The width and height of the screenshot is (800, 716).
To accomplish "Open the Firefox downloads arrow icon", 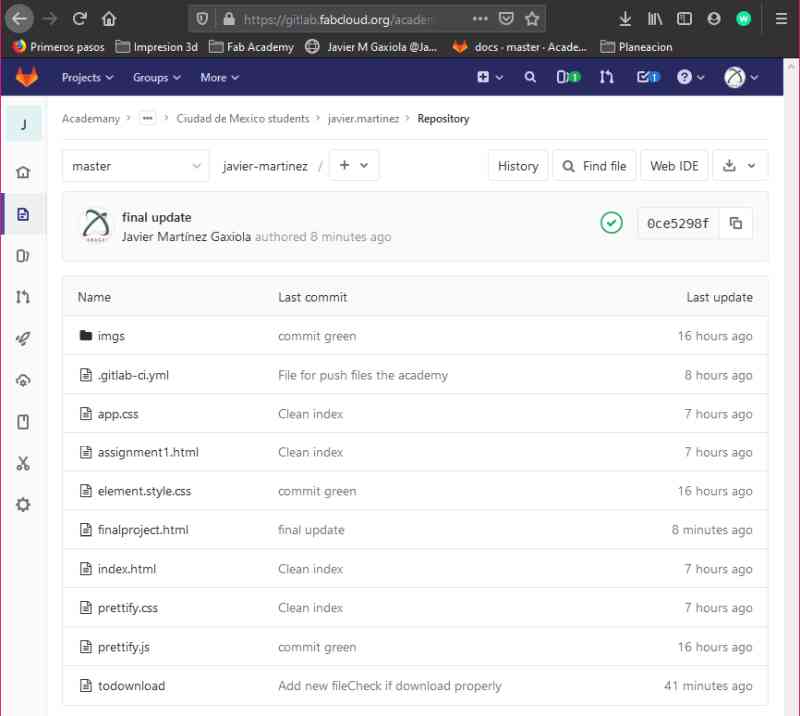I will [x=625, y=19].
